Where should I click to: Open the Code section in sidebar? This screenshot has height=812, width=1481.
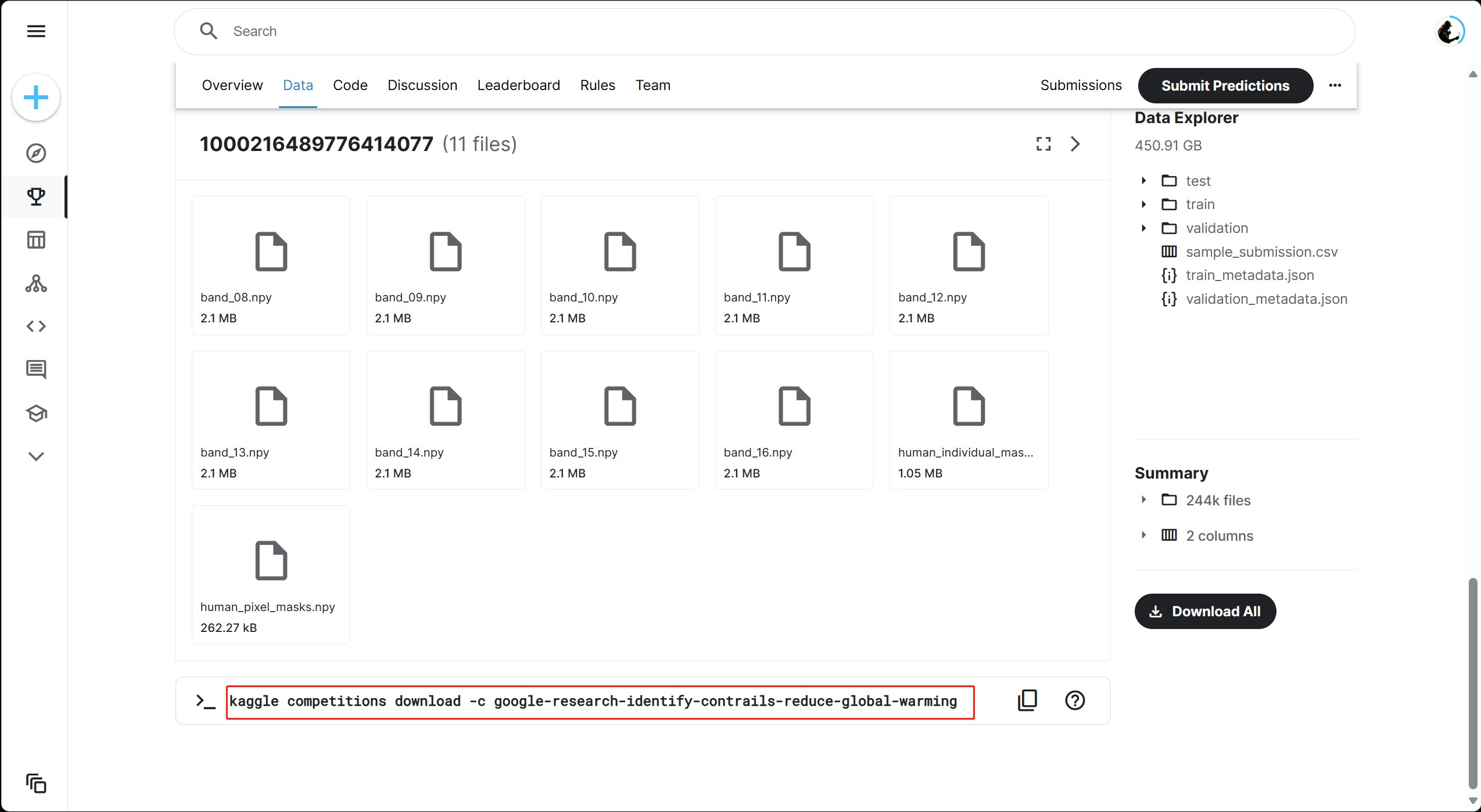coord(35,326)
